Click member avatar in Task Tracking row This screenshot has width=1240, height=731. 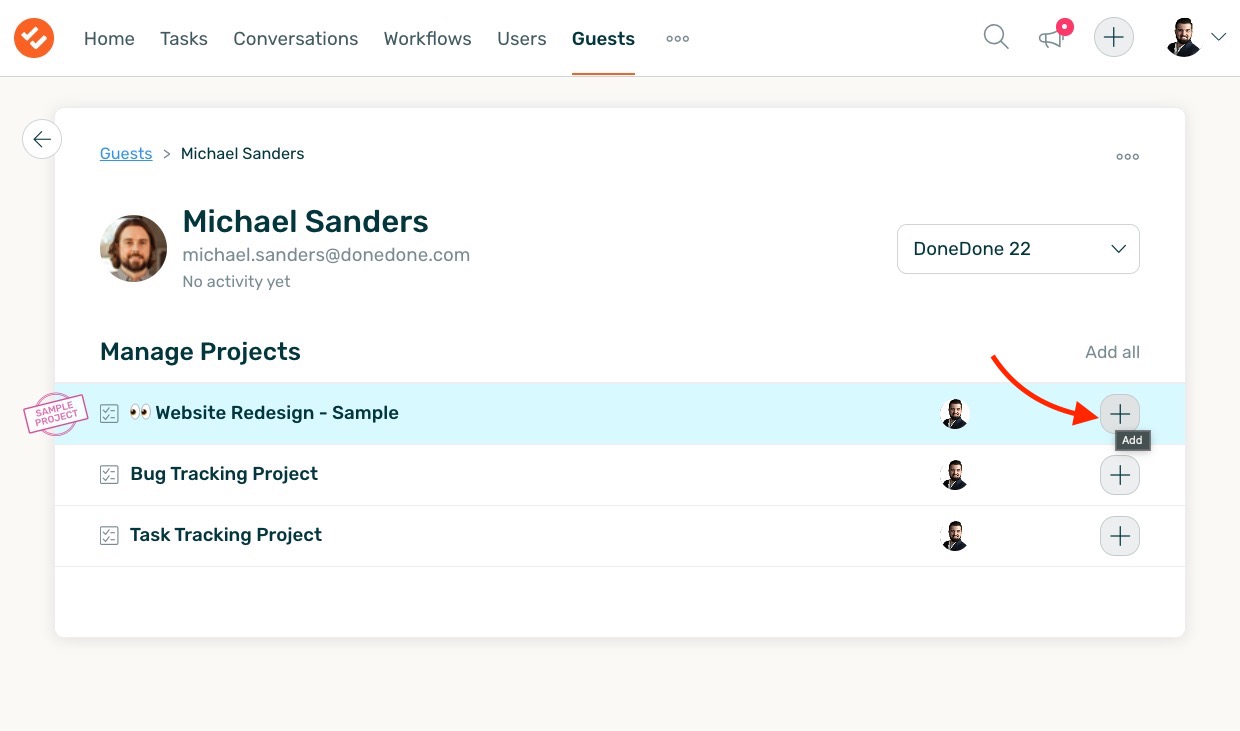[x=955, y=536]
